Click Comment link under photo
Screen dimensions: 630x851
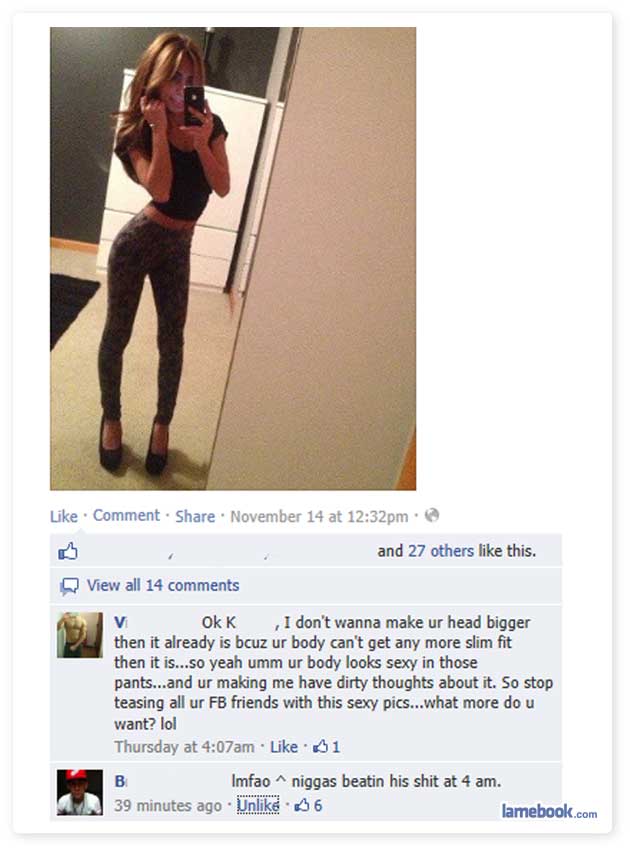[x=126, y=515]
